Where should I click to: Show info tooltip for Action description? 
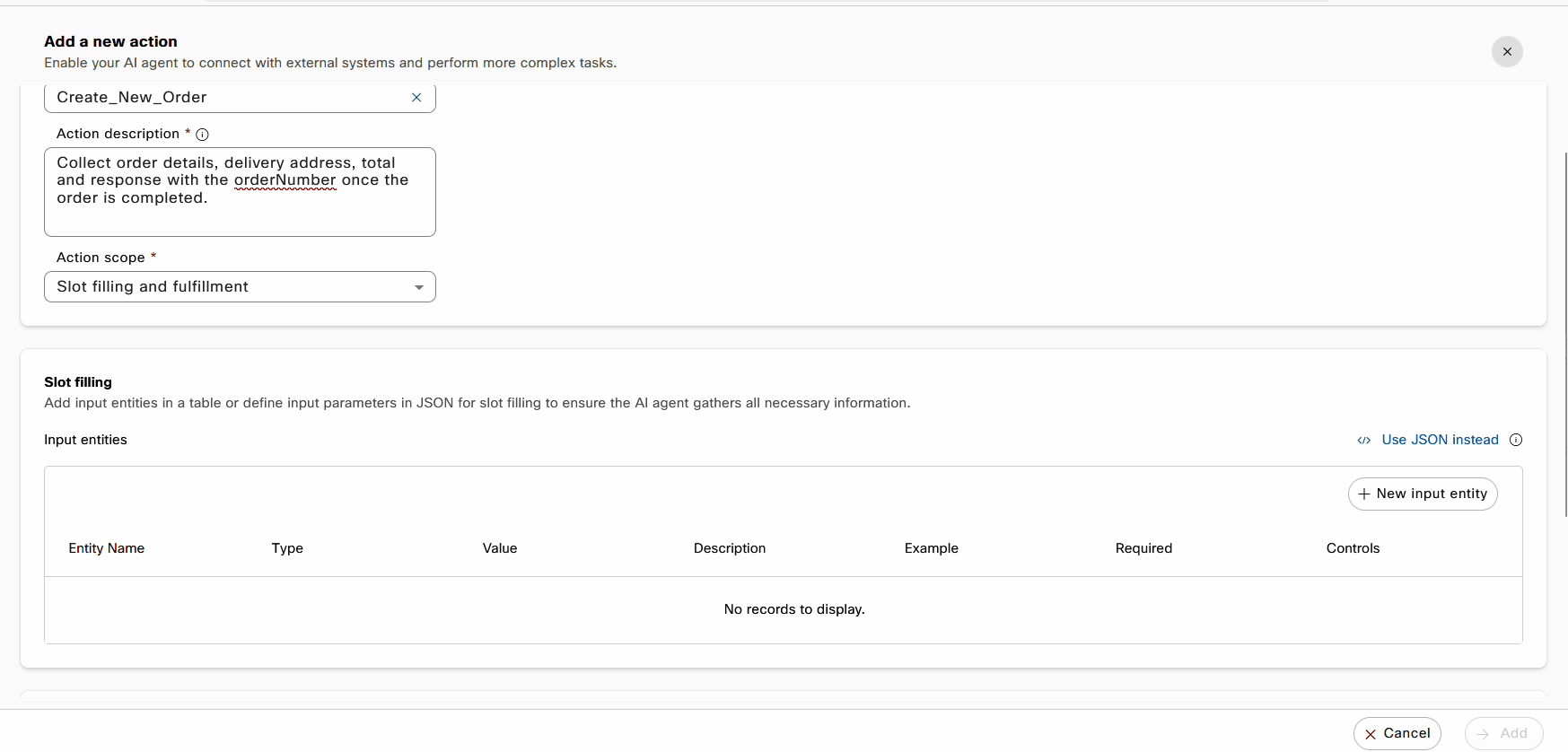point(203,135)
